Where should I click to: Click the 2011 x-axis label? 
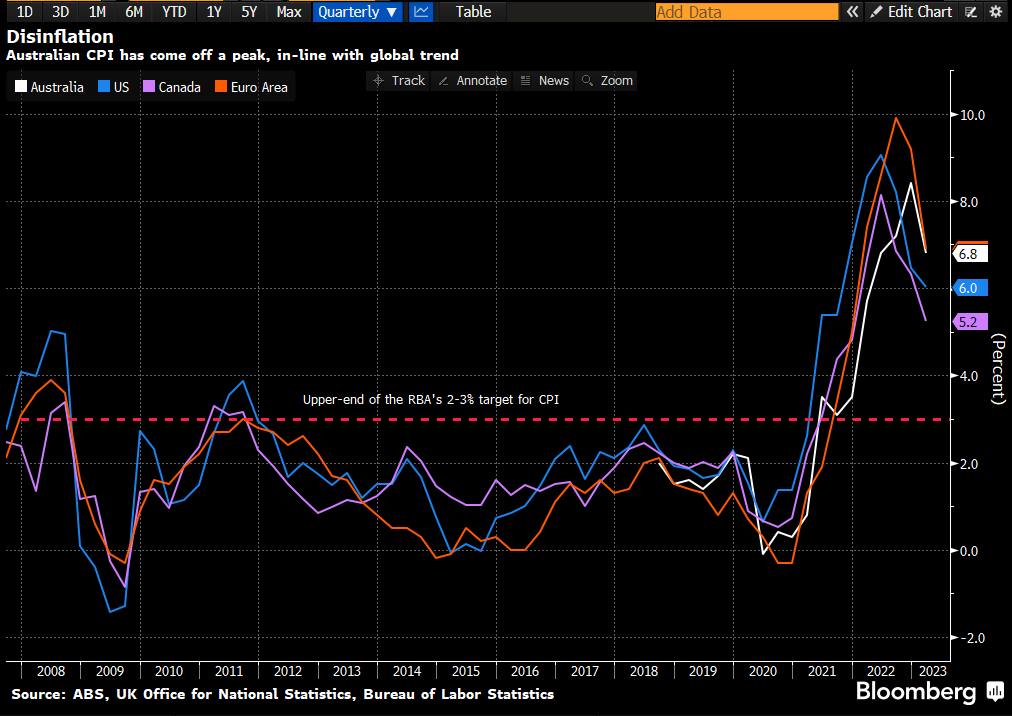coord(228,671)
